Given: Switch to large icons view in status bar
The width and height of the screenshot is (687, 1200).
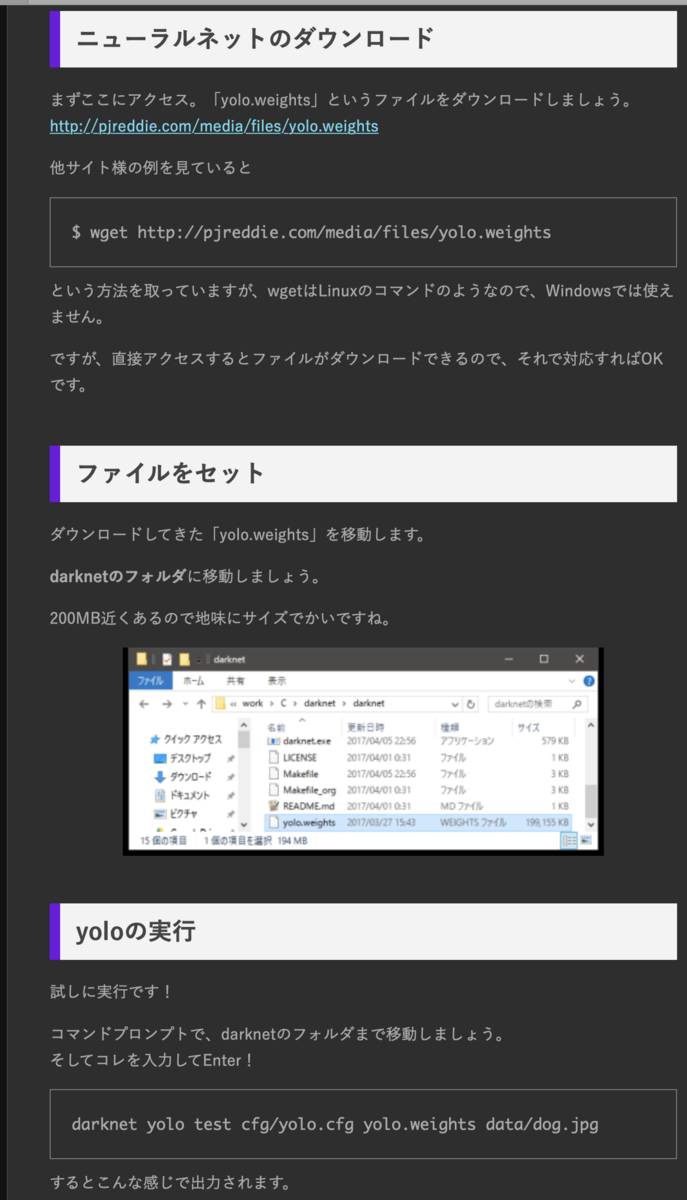Looking at the screenshot, I should [x=588, y=841].
